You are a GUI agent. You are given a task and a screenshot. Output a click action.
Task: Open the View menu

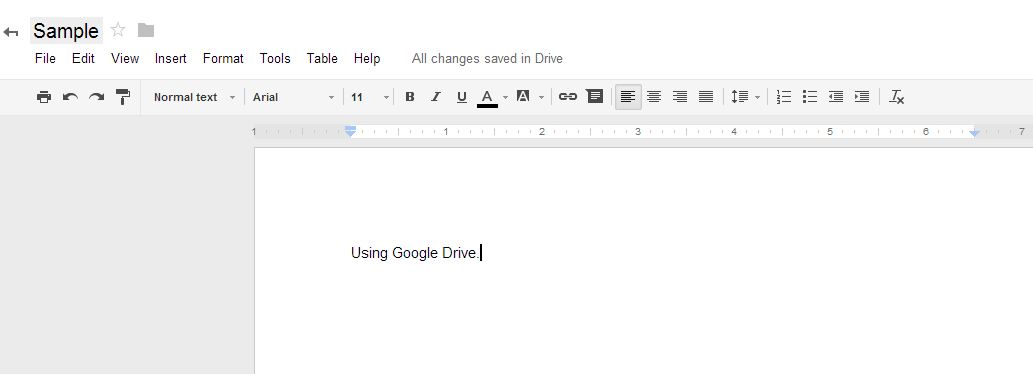(125, 59)
